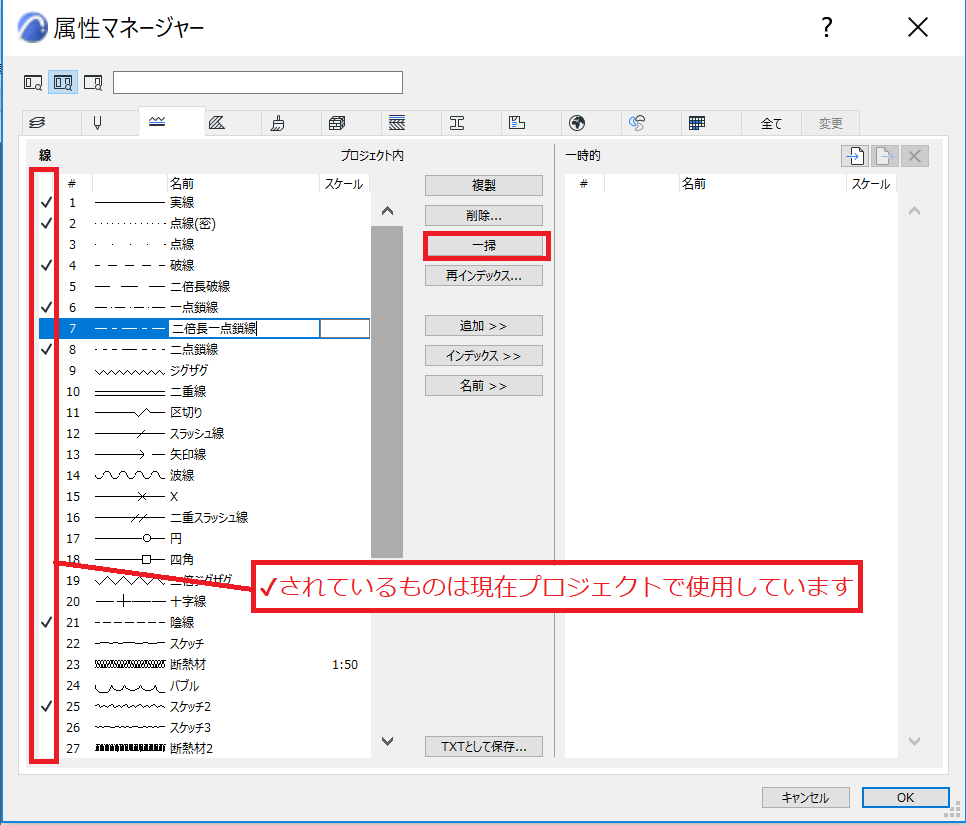Open the Layers attribute tab icon
This screenshot has height=825, width=966.
pos(37,123)
